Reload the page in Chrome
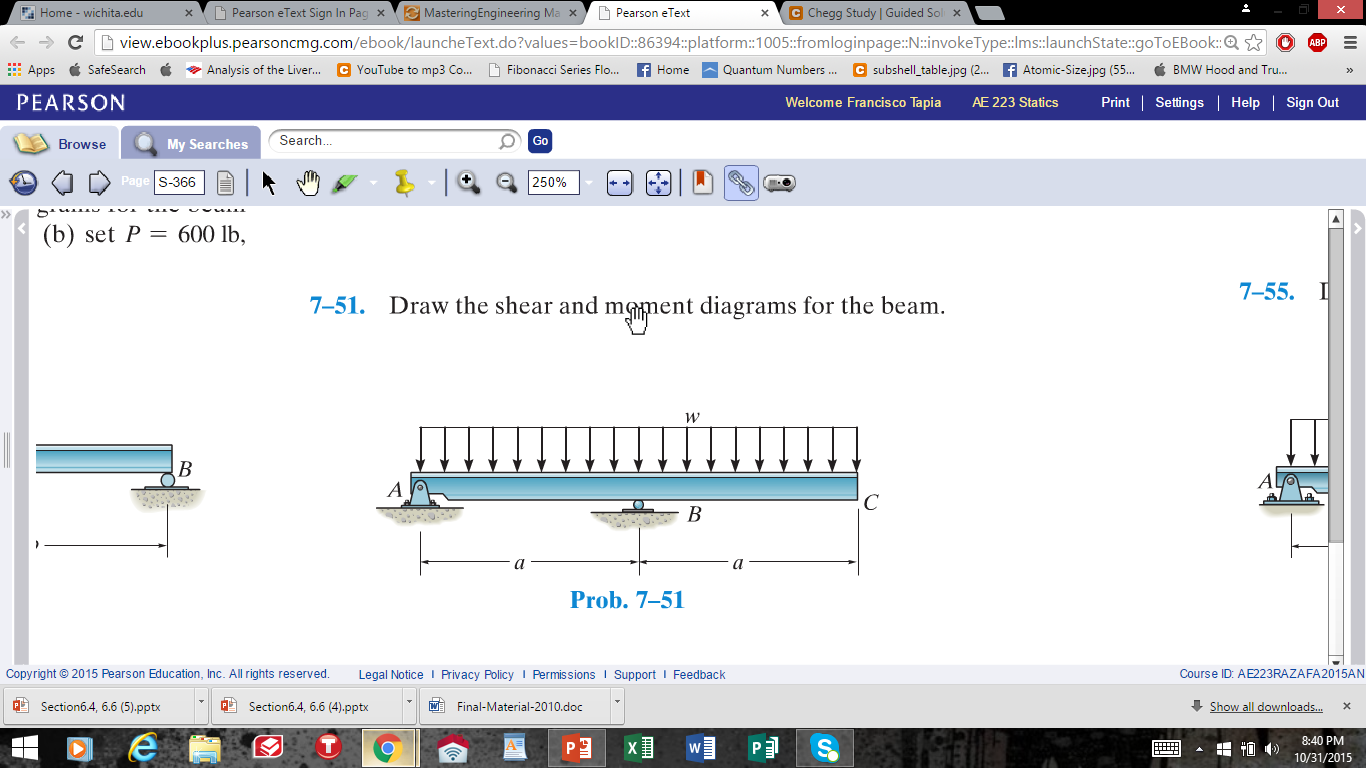This screenshot has height=768, width=1366. (74, 42)
